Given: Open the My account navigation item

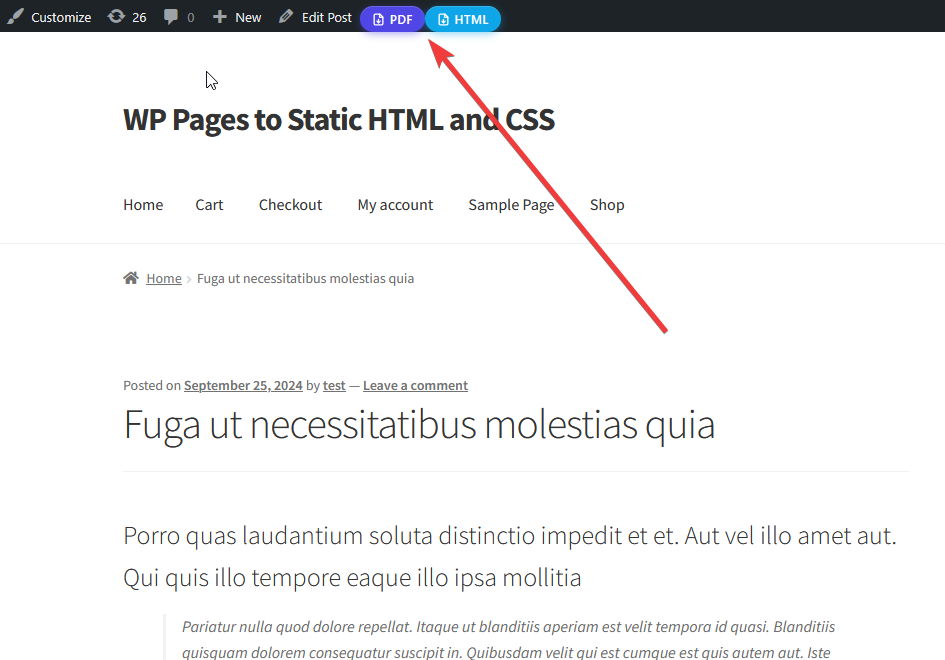Looking at the screenshot, I should pyautogui.click(x=395, y=205).
